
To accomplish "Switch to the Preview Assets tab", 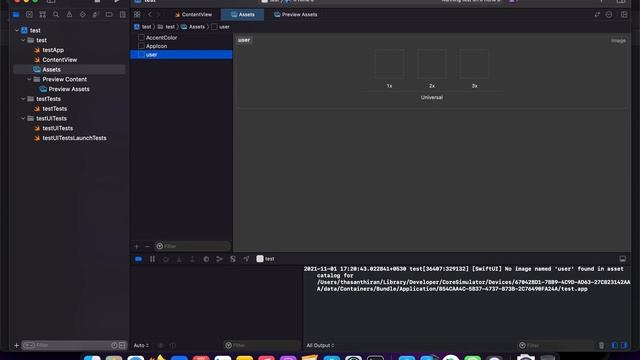I will [296, 15].
